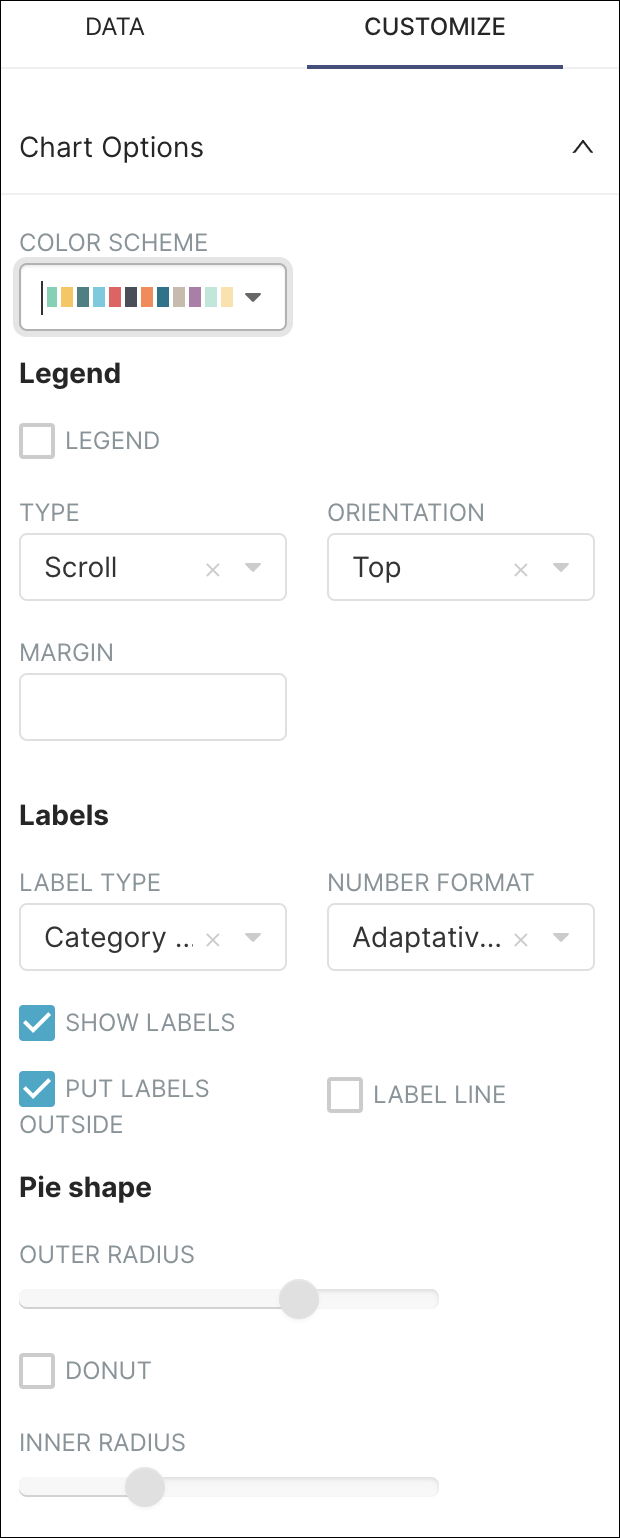Viewport: 620px width, 1538px height.
Task: Clear the Scroll value from Type dropdown
Action: coord(212,567)
